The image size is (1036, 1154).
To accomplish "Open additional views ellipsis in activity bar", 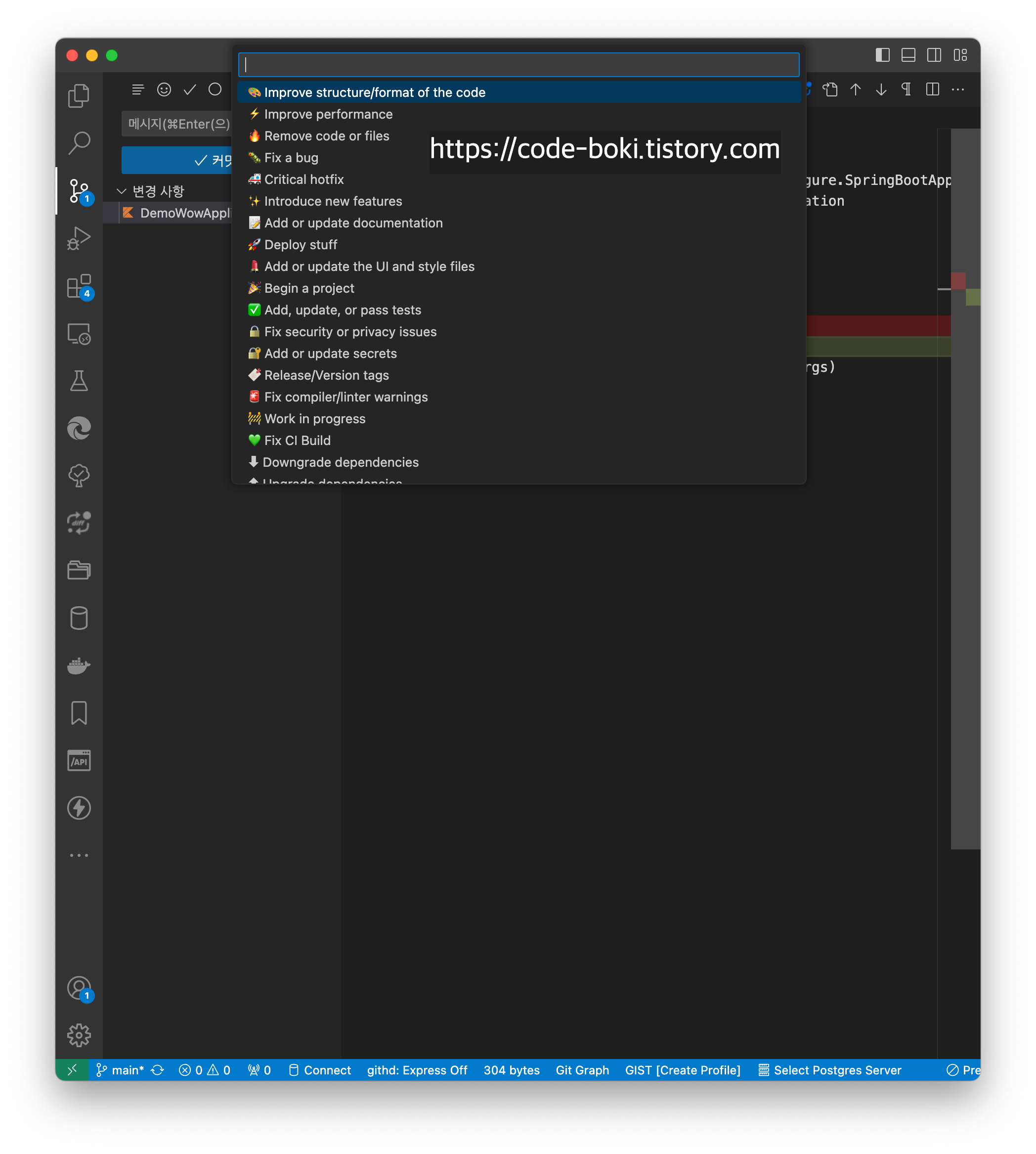I will click(79, 855).
